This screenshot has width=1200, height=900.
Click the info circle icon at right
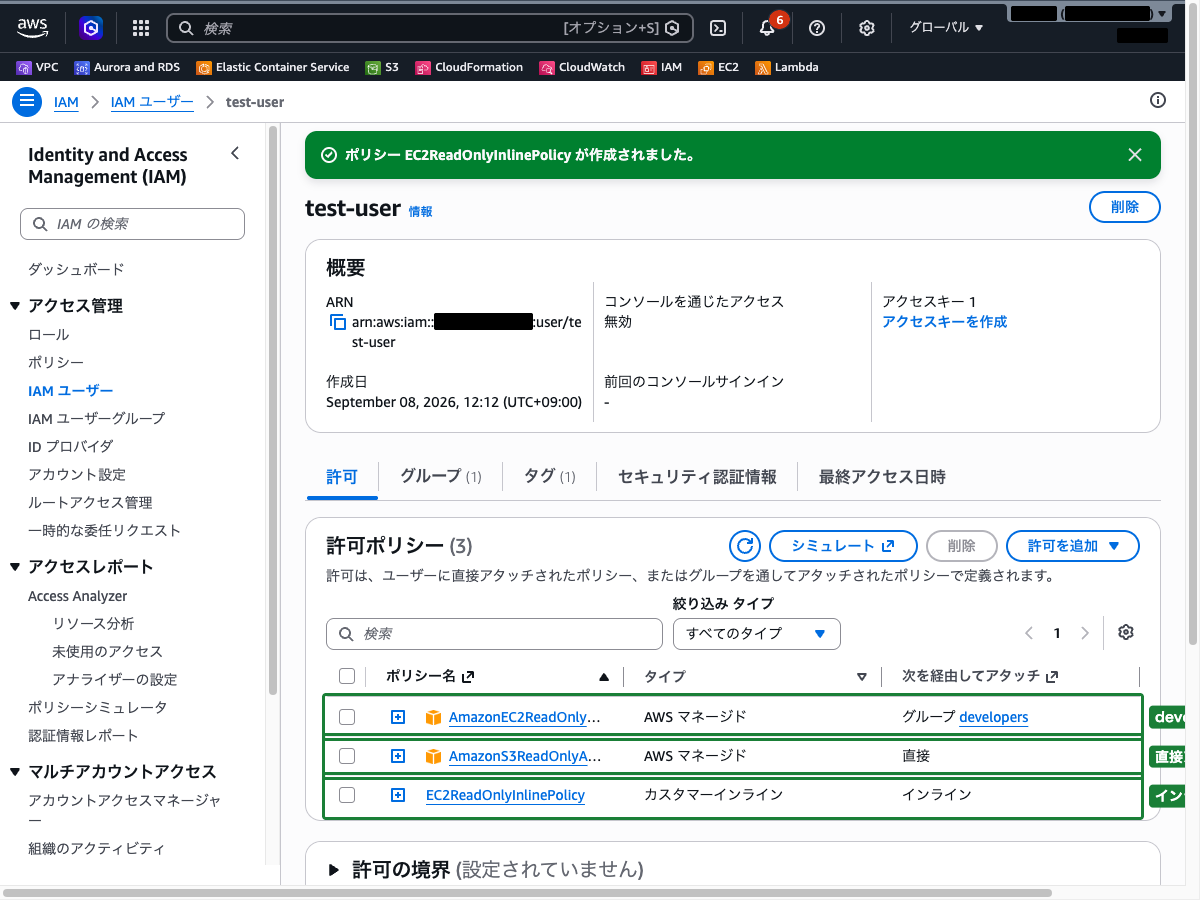point(1158,100)
